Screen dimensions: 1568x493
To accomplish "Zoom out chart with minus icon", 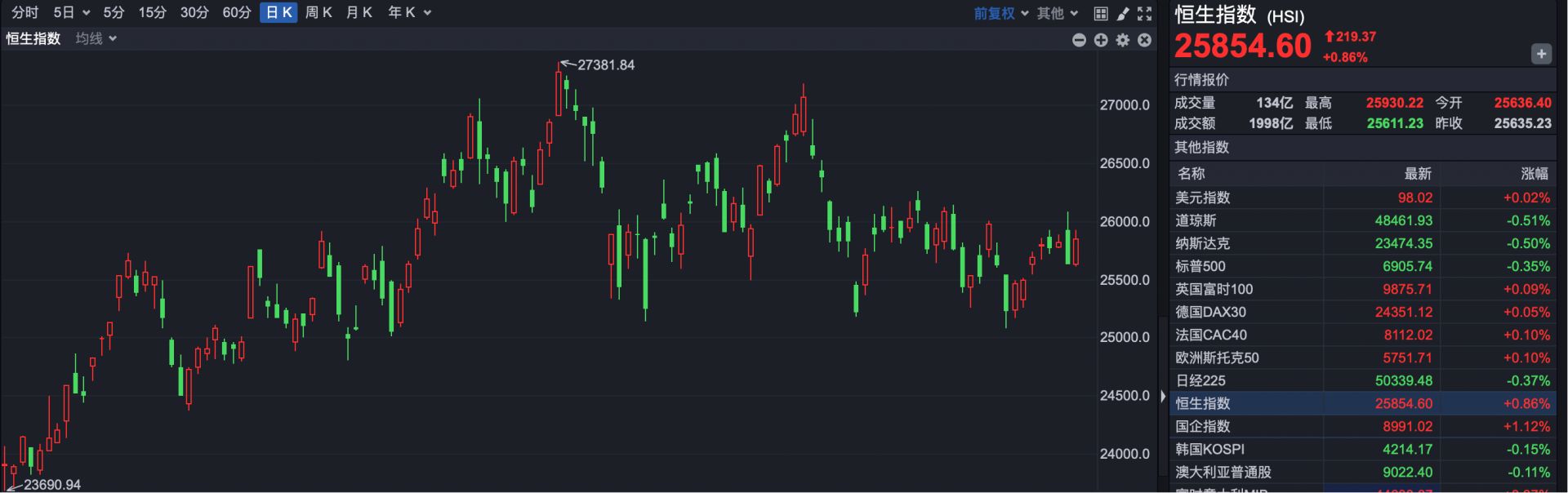I will [1079, 40].
